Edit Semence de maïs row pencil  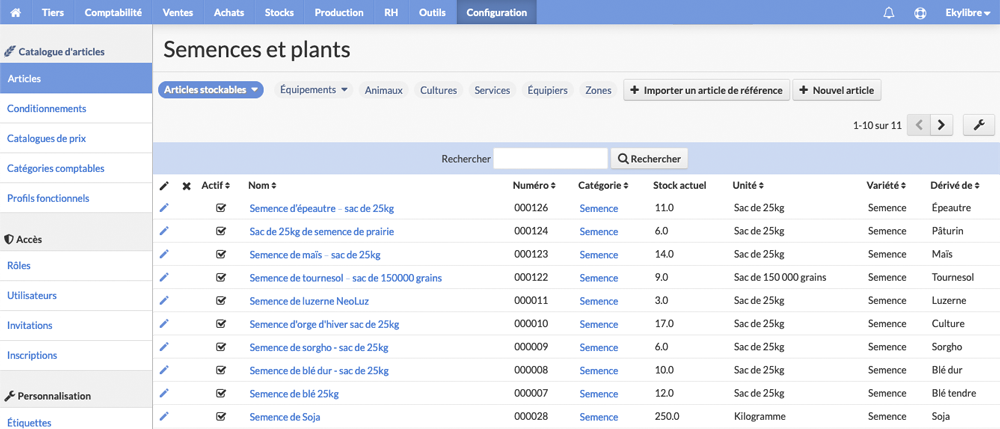tap(164, 254)
